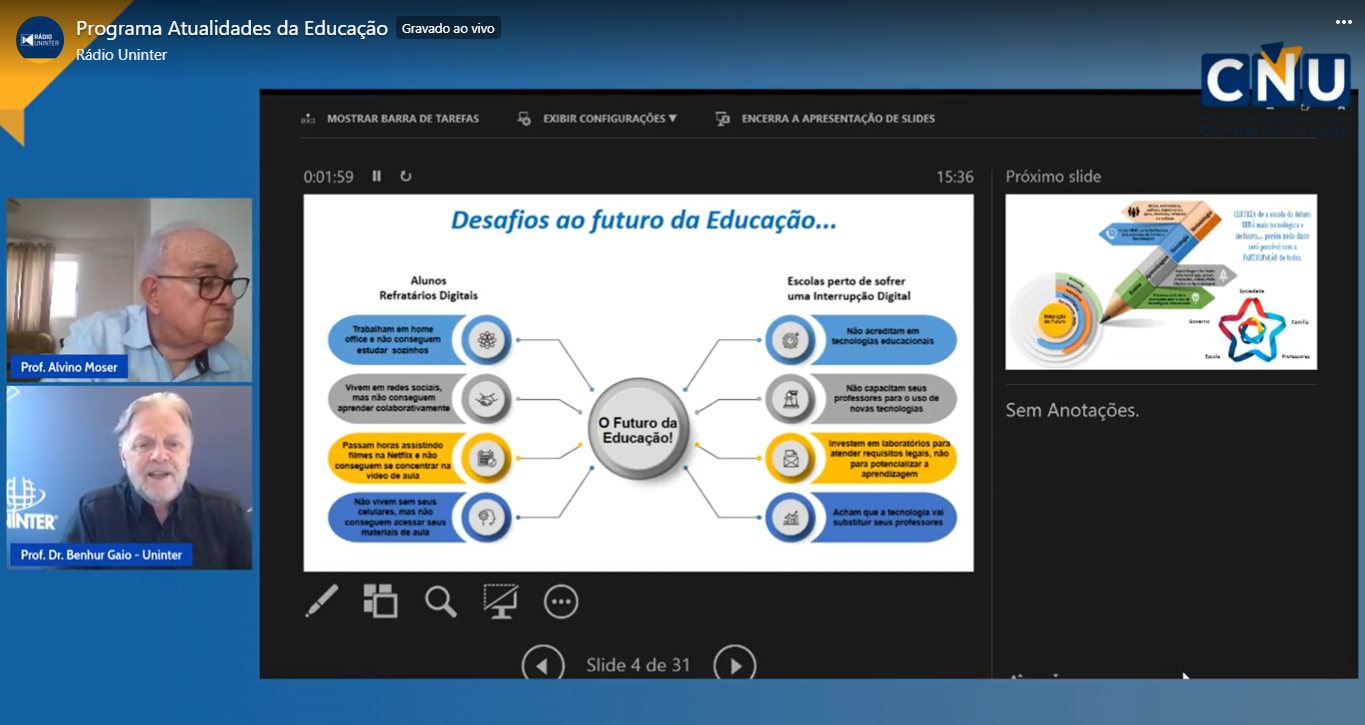
Task: Go to previous slide with left arrow
Action: point(543,665)
